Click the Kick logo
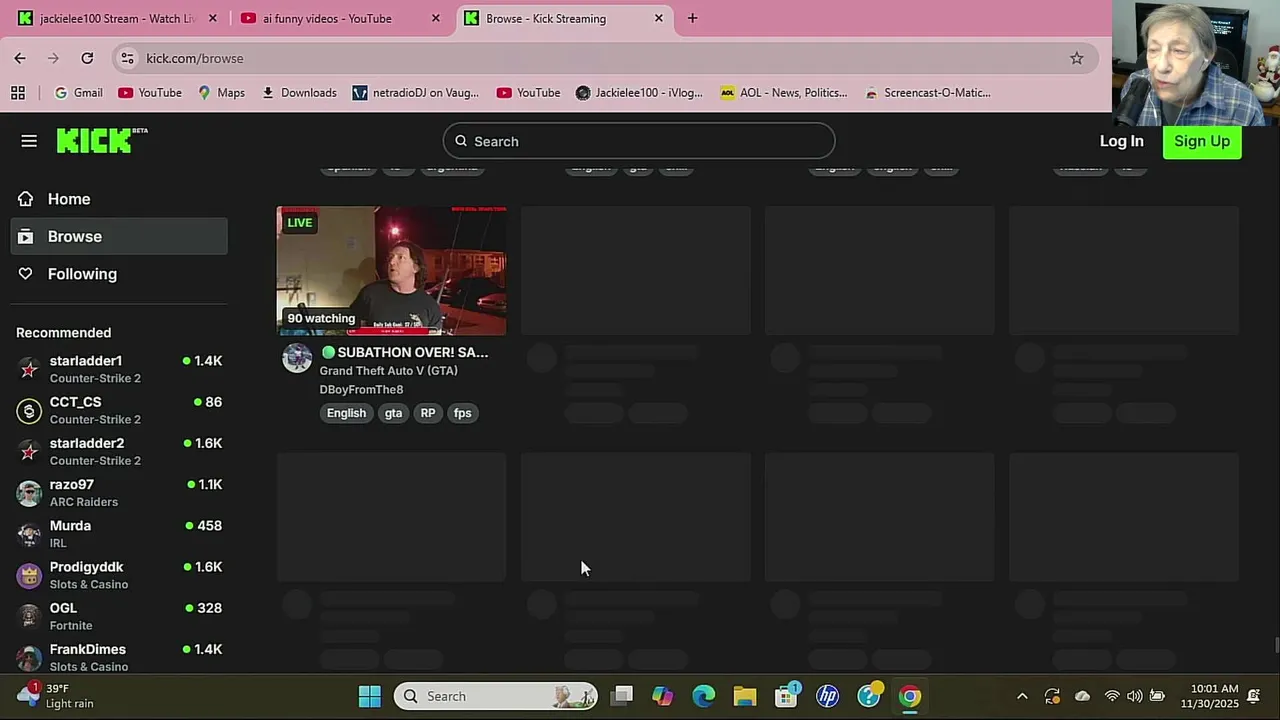Screen dimensions: 1280x720 click(x=102, y=141)
